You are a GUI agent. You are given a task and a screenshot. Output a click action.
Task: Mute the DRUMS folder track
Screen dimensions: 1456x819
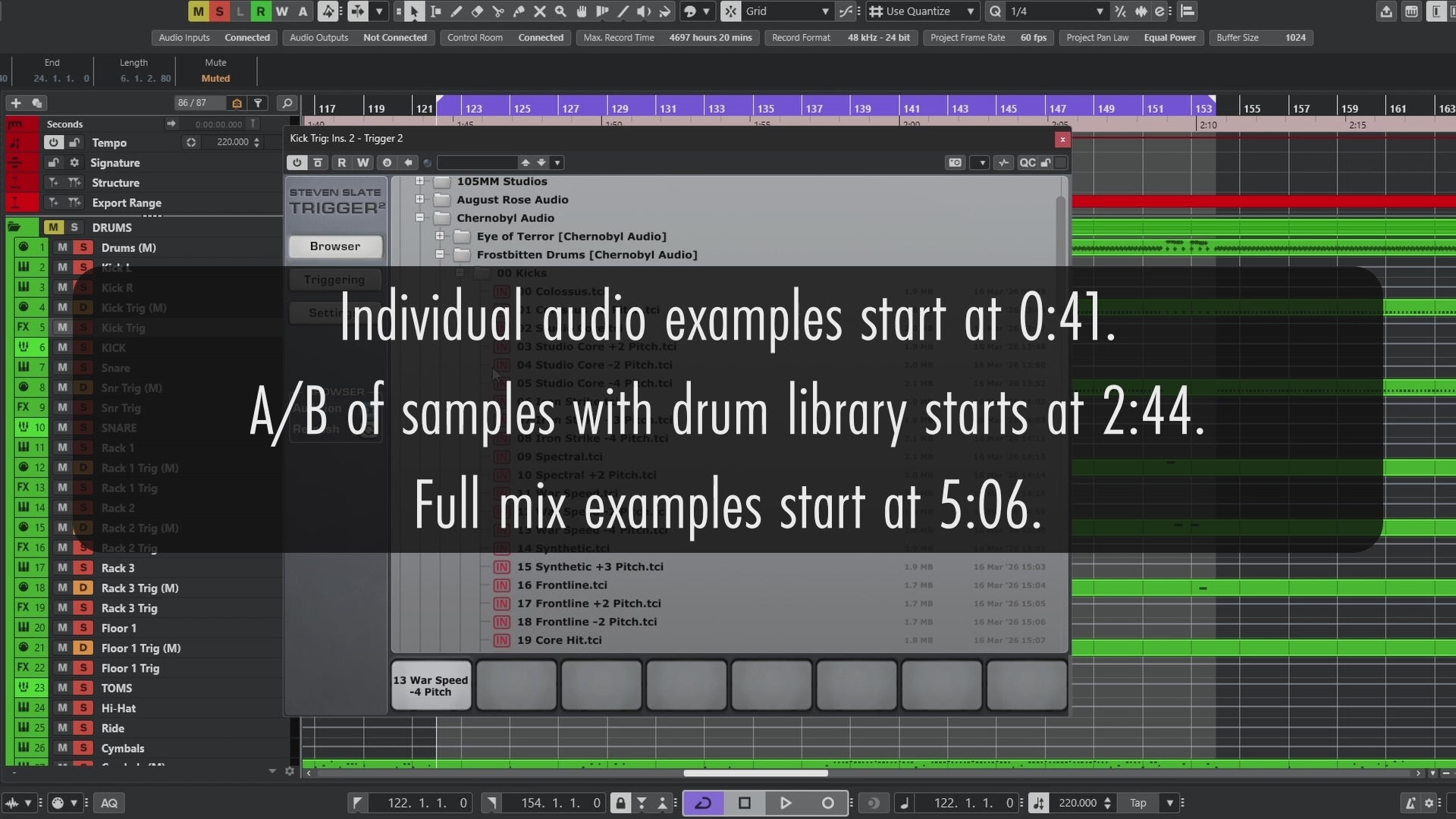click(x=53, y=227)
